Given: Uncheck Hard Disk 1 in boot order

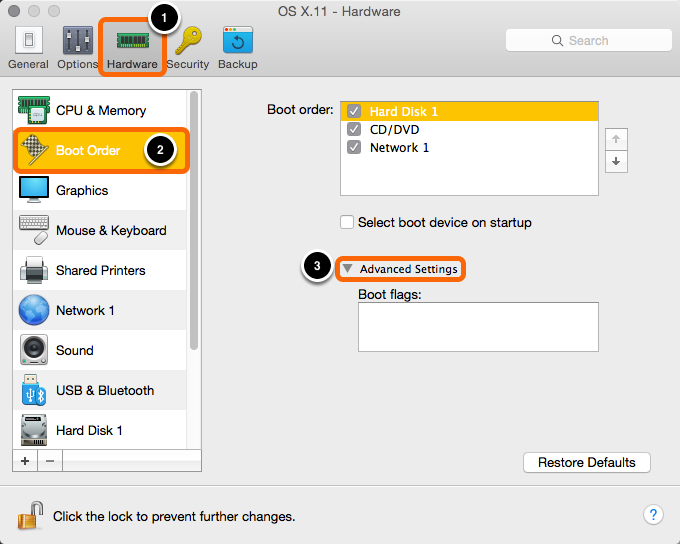Looking at the screenshot, I should (x=354, y=111).
